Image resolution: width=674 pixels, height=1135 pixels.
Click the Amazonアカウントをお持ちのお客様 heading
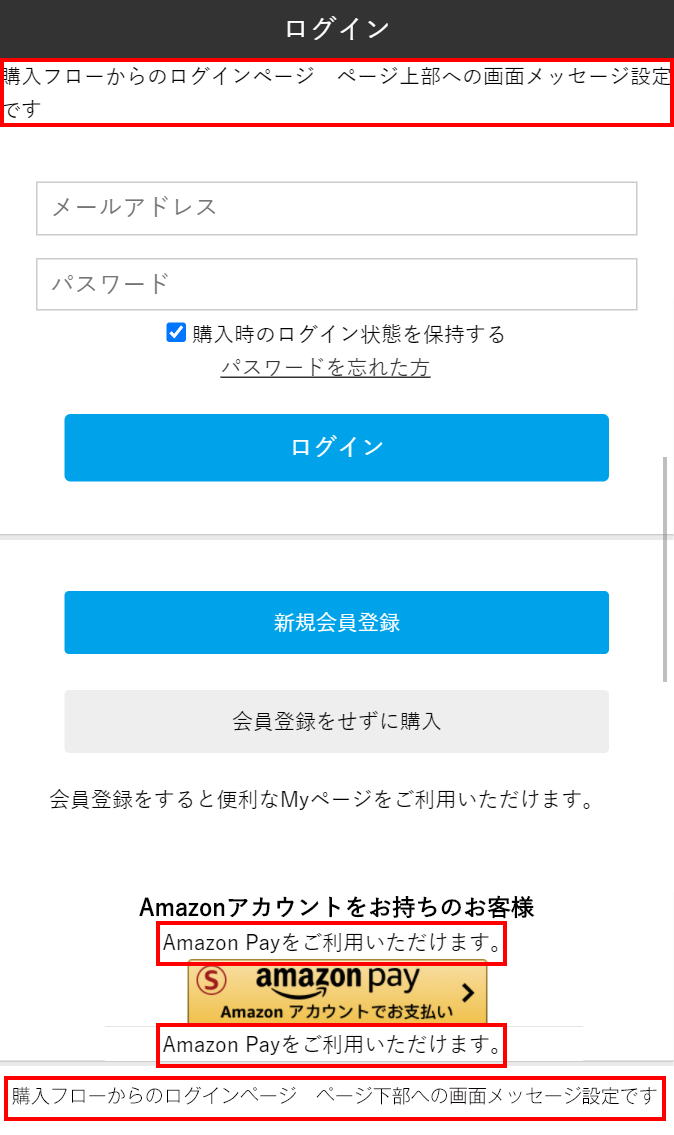click(x=337, y=907)
